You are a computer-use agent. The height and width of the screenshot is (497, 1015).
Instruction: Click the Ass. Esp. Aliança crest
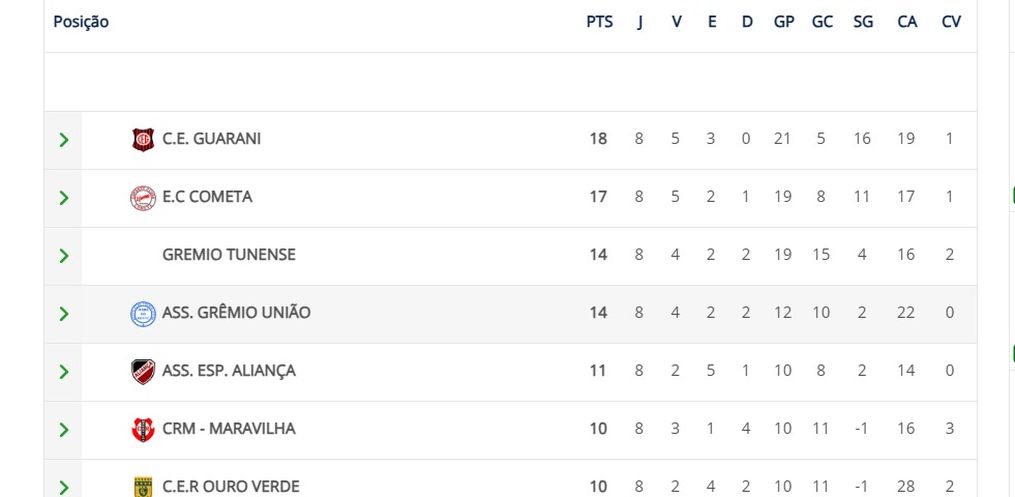point(143,371)
